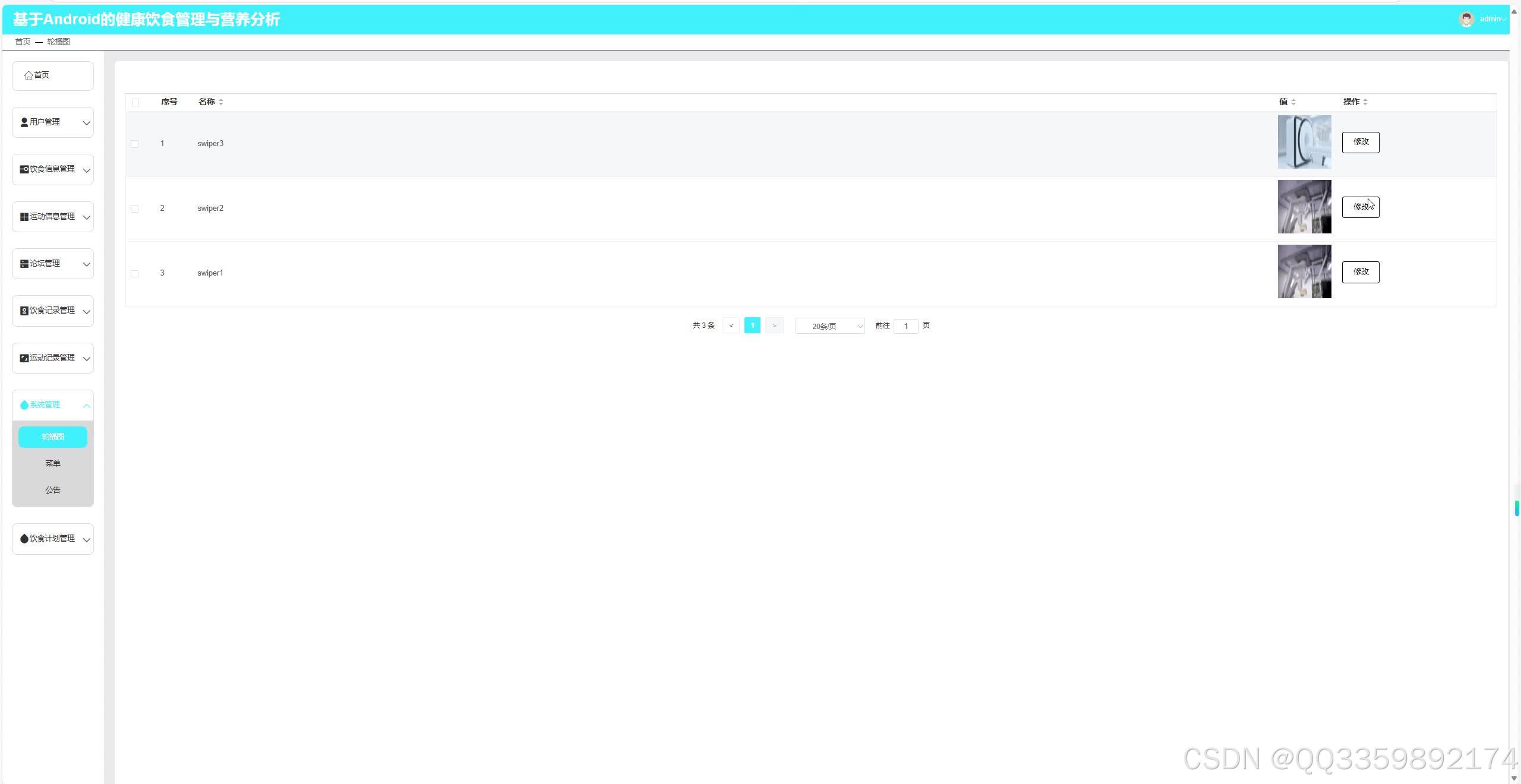Viewport: 1521px width, 784px height.
Task: Check the swiper2 row checkbox
Action: [x=135, y=209]
